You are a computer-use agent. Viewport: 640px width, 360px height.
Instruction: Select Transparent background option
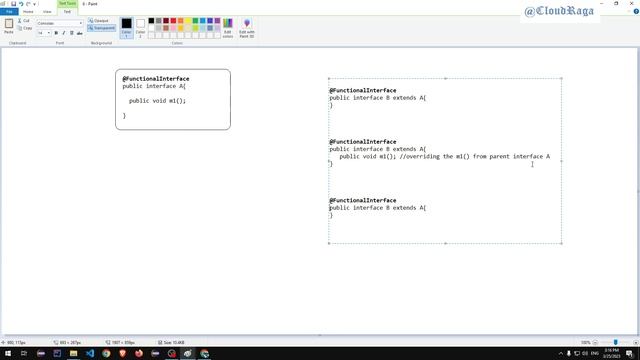(x=102, y=28)
